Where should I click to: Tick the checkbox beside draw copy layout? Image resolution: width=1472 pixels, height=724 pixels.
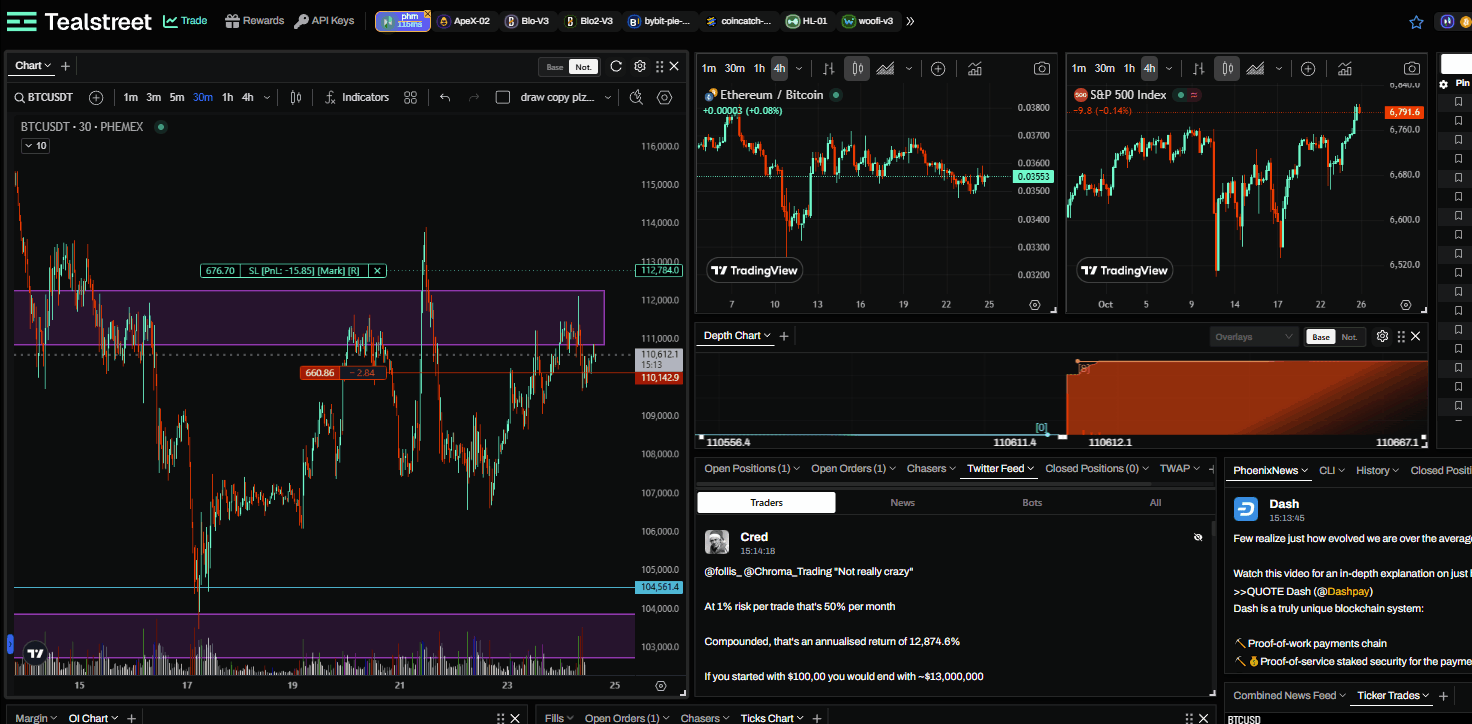[x=503, y=97]
